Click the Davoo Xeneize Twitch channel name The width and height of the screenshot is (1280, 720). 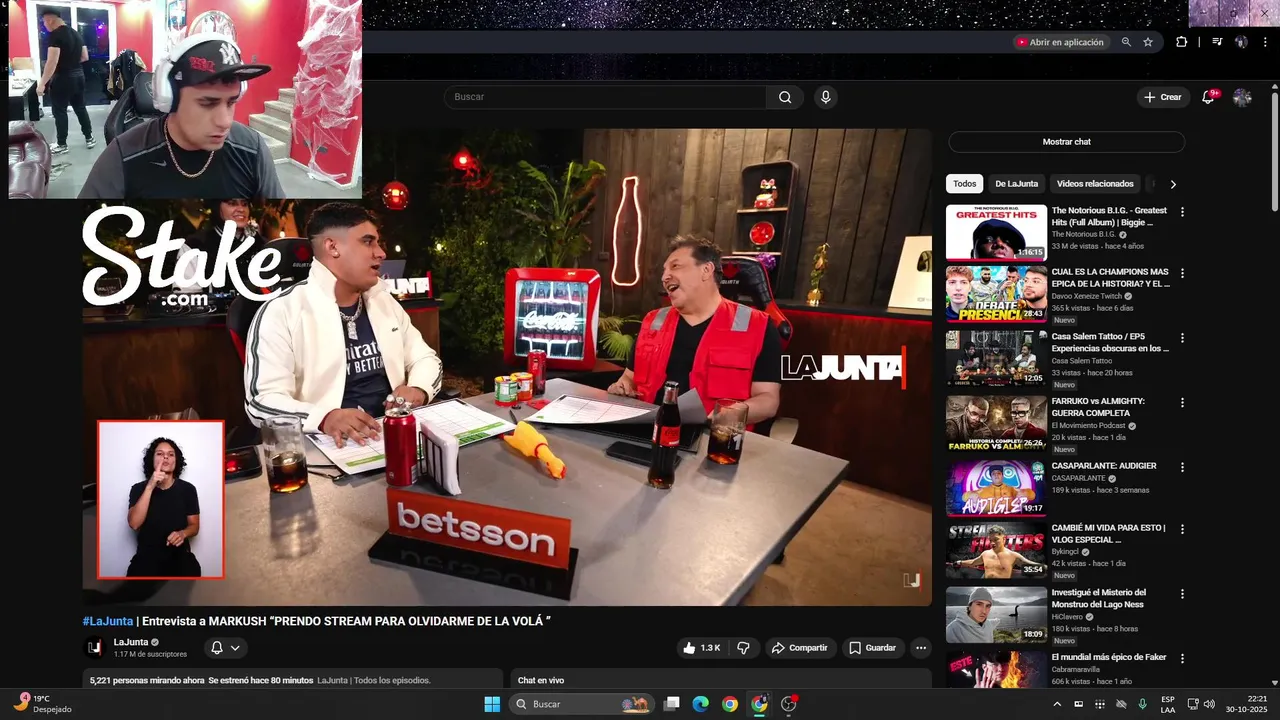[x=1087, y=296]
